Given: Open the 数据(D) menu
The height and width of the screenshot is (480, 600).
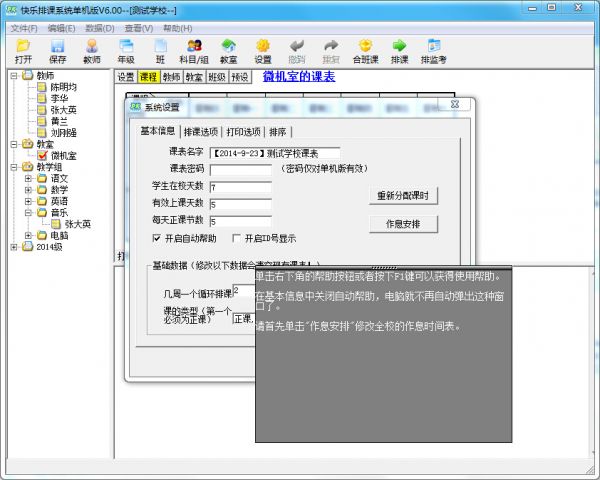Looking at the screenshot, I should click(x=98, y=28).
